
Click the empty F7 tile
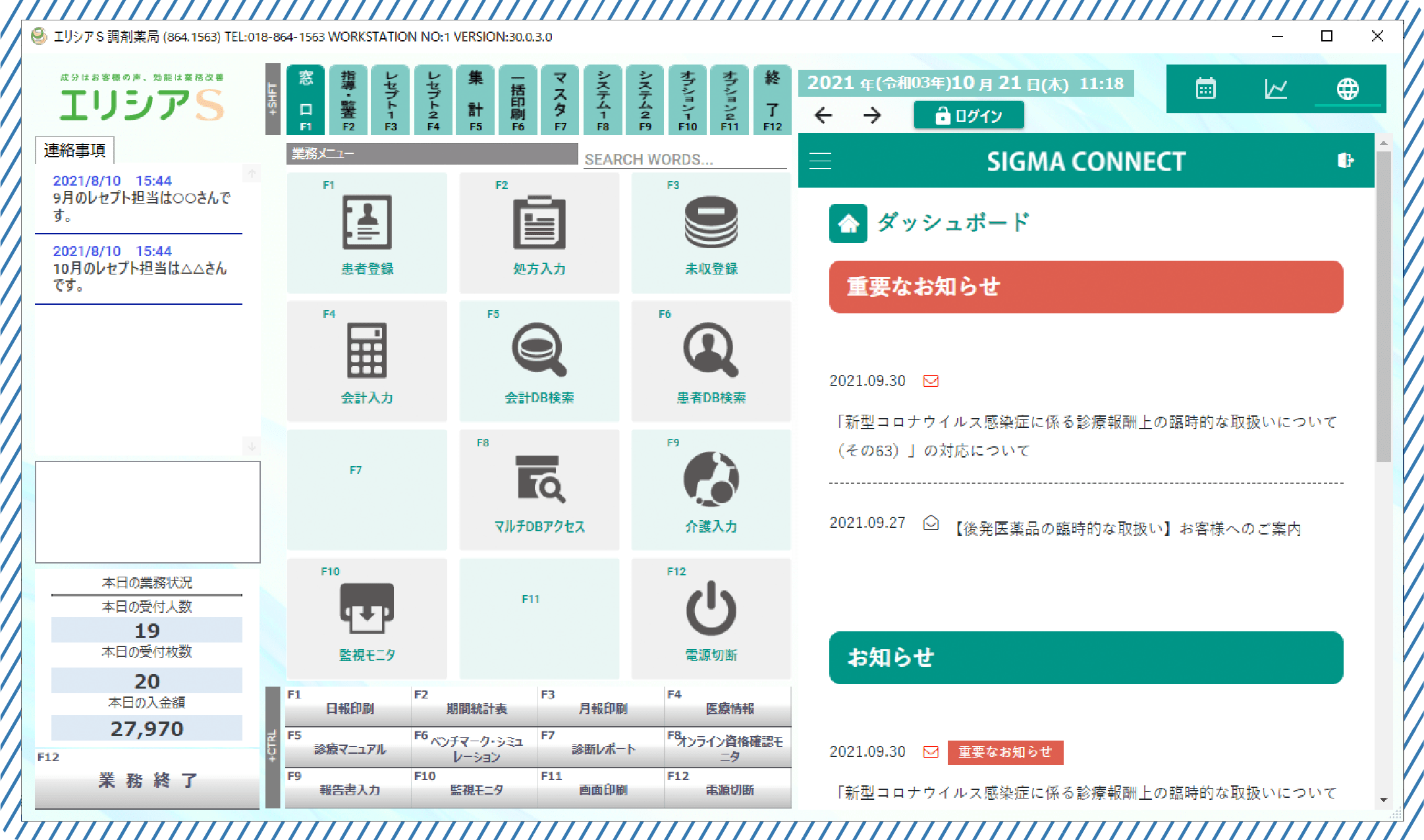click(367, 490)
